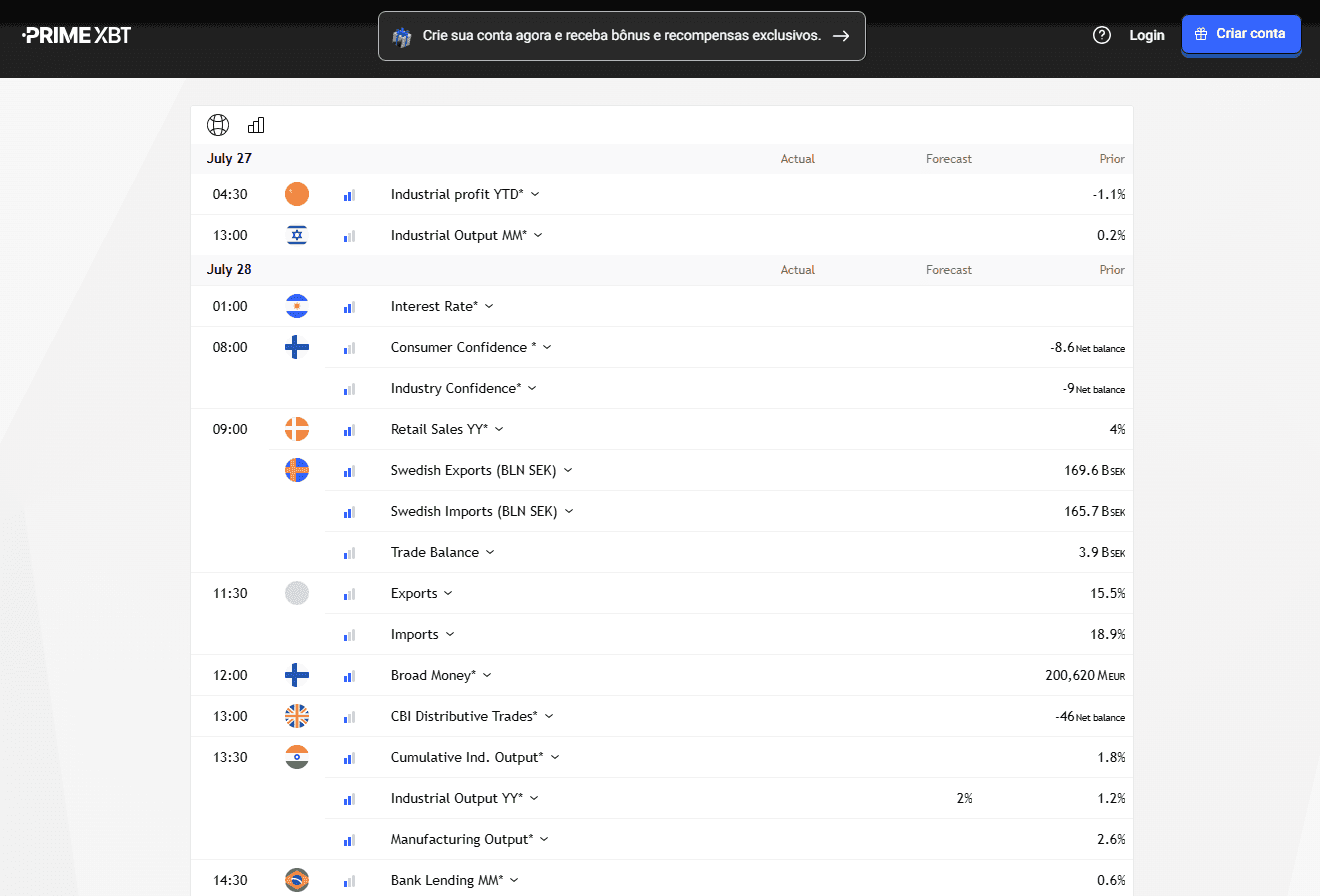Click the gift icon in Criar conta button
Viewport: 1320px width, 896px height.
(1202, 34)
